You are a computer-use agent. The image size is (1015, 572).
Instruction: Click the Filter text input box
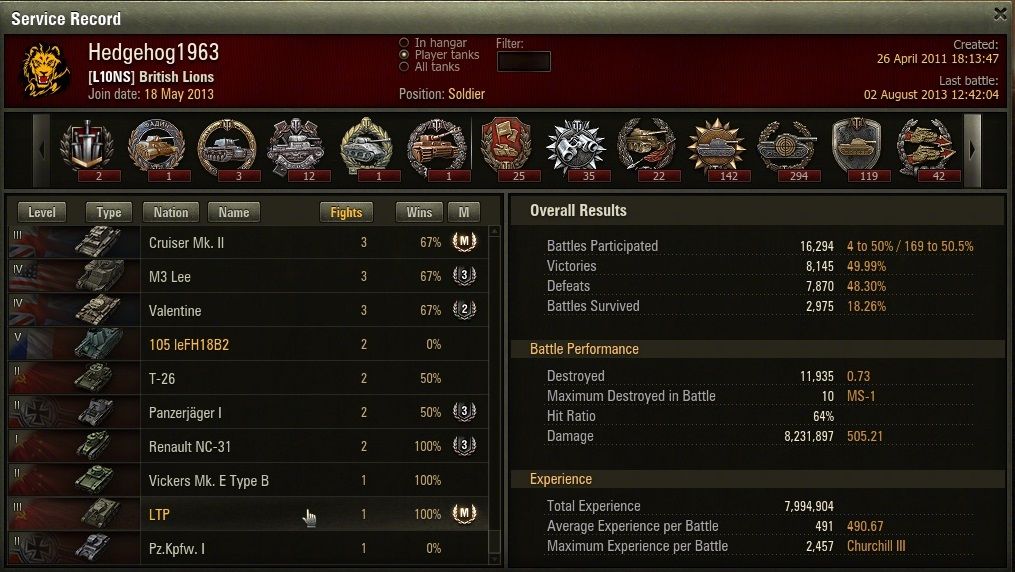(524, 61)
